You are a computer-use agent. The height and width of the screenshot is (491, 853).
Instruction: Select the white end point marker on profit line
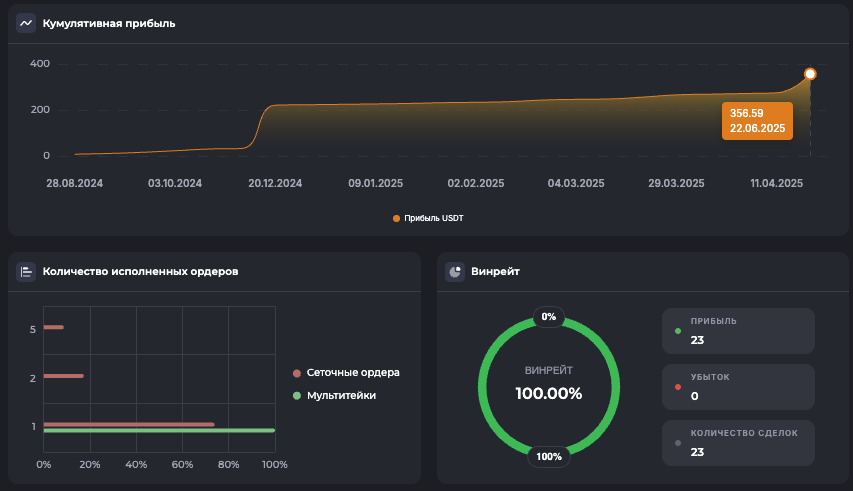tap(810, 74)
